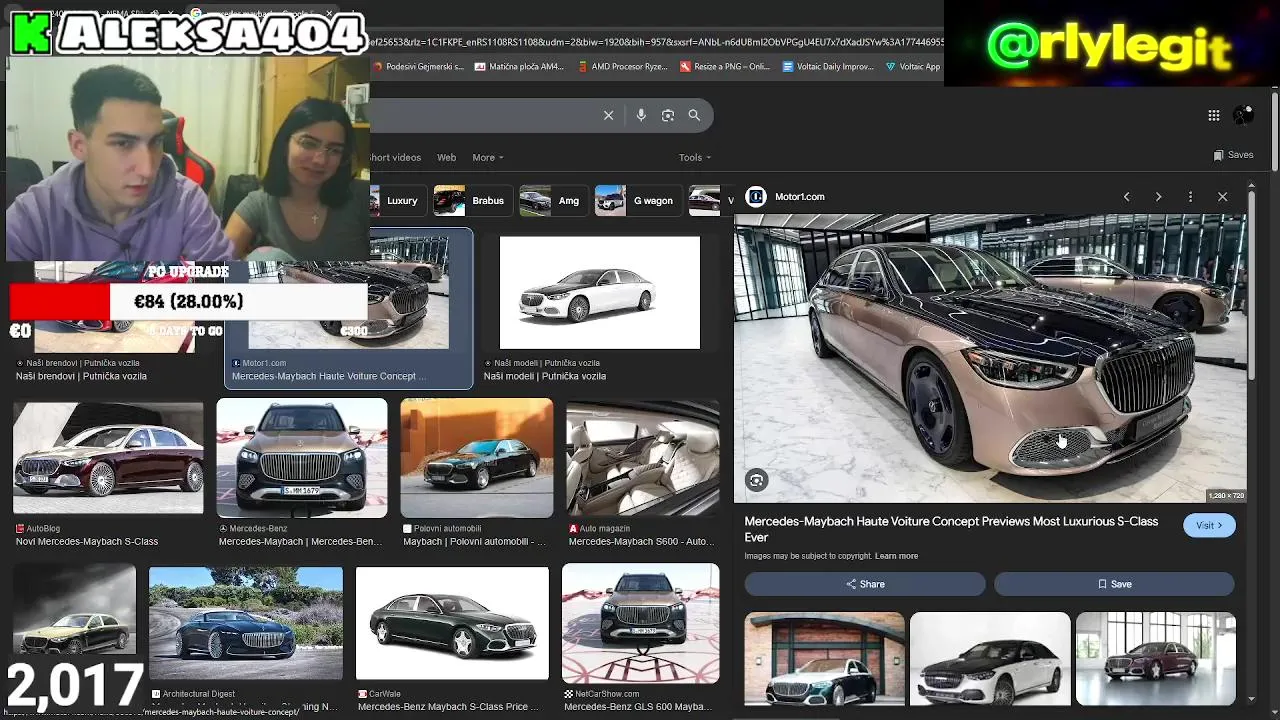The image size is (1280, 720).
Task: Expand the Tools dropdown
Action: pyautogui.click(x=695, y=157)
